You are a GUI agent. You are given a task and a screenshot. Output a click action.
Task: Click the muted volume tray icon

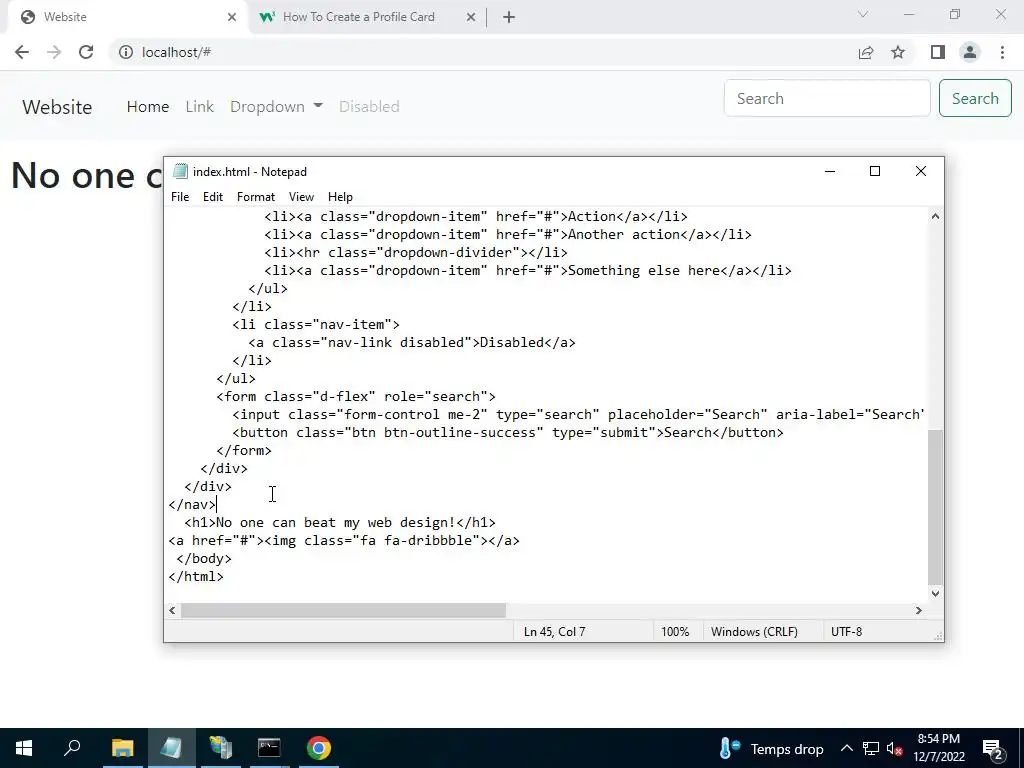[x=895, y=748]
